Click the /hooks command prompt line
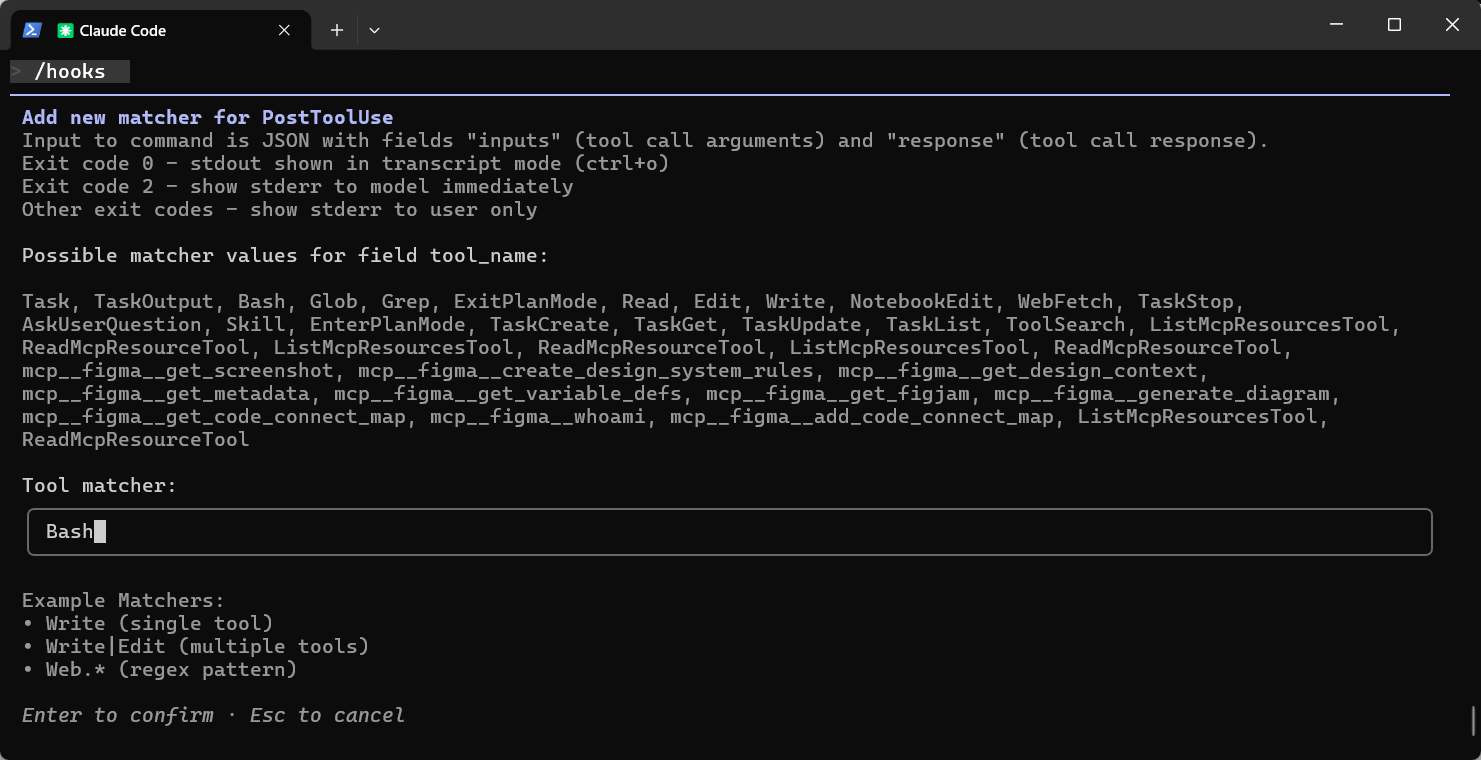 (70, 71)
